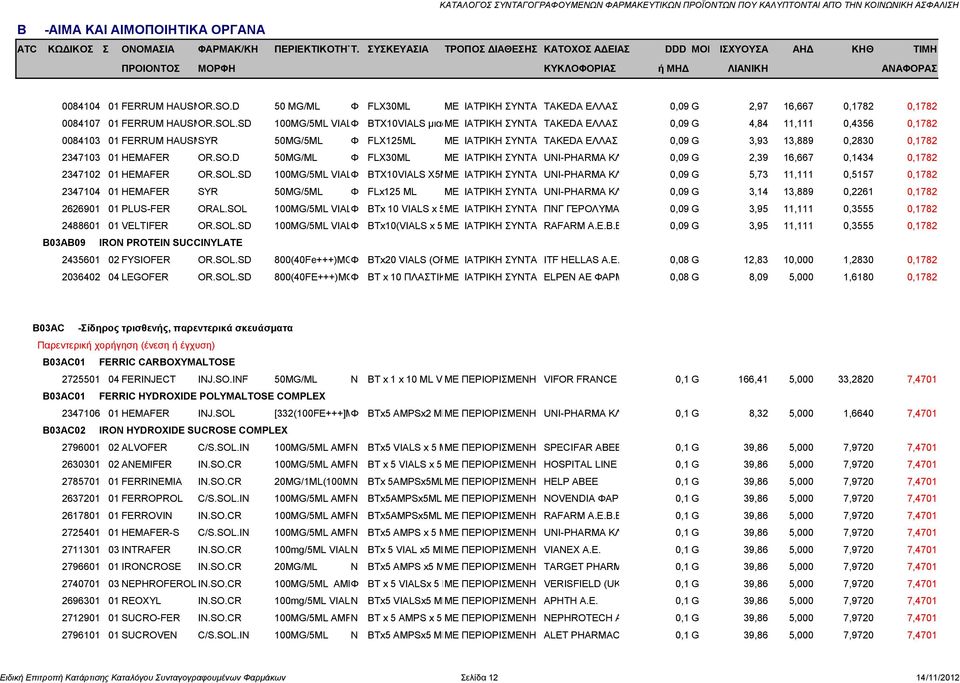Image resolution: width=960 pixels, height=683 pixels.
Task: Click the group heading 'IRON PROTEIN SUCCINYLATE'
Action: click(x=171, y=243)
